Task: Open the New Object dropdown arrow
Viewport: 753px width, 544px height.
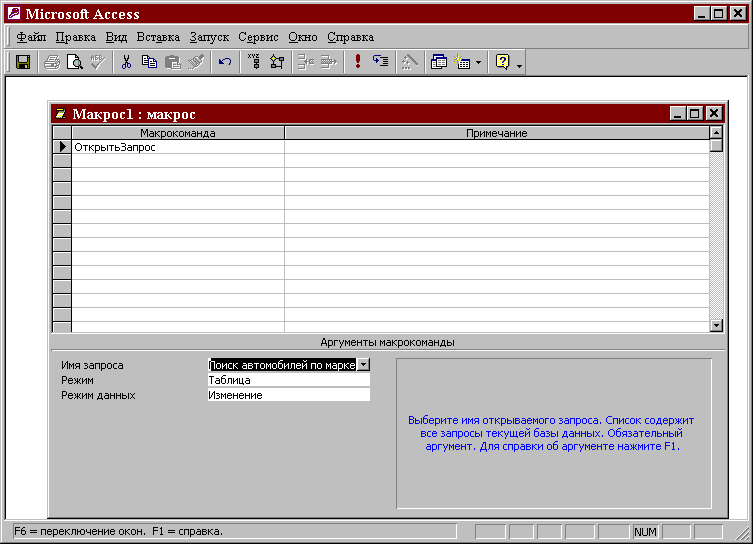Action: point(478,62)
